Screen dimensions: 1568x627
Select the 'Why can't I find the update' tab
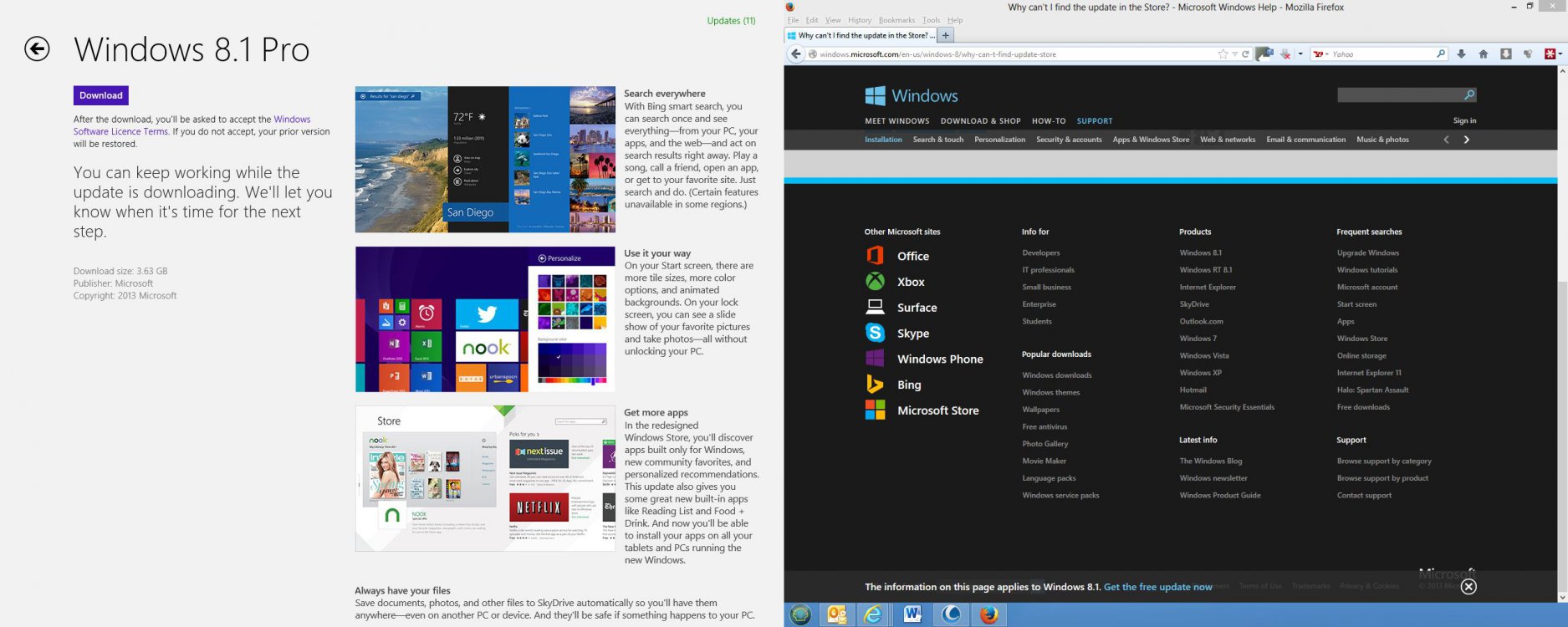861,35
